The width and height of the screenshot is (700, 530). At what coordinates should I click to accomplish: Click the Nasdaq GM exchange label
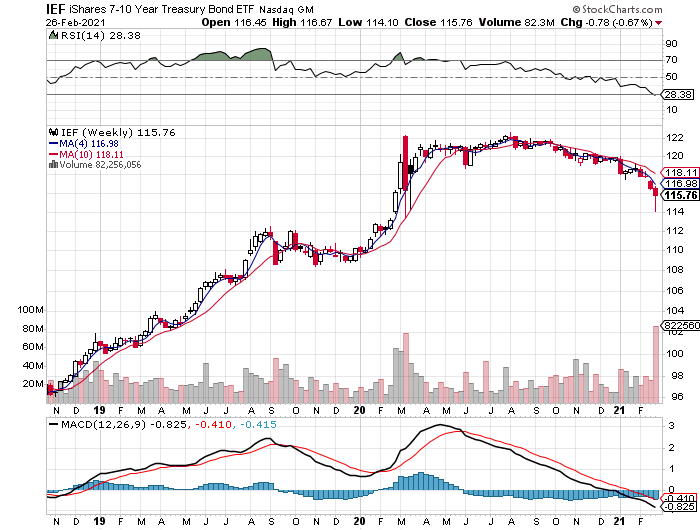pyautogui.click(x=286, y=9)
